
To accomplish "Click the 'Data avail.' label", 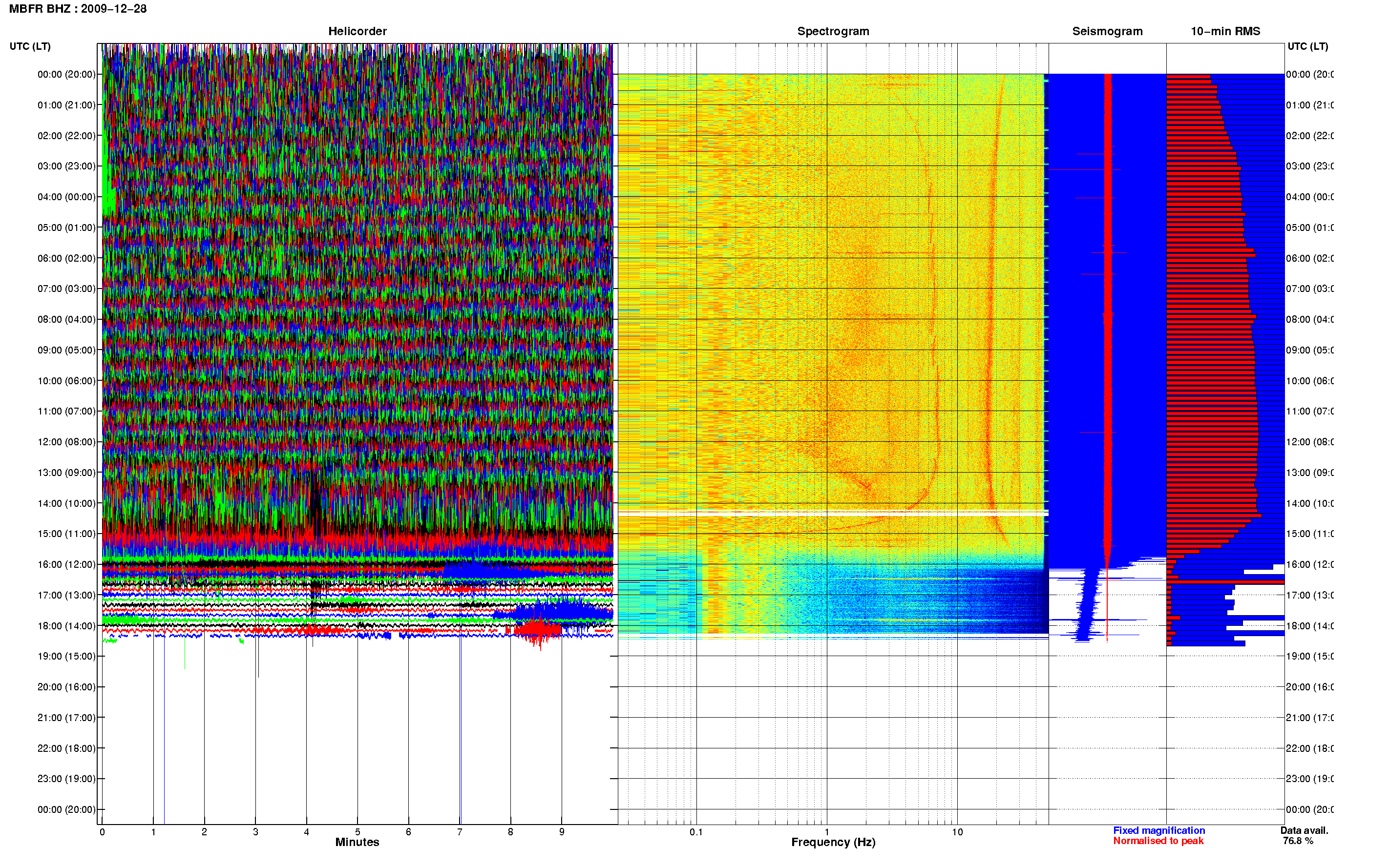I will pyautogui.click(x=1304, y=830).
